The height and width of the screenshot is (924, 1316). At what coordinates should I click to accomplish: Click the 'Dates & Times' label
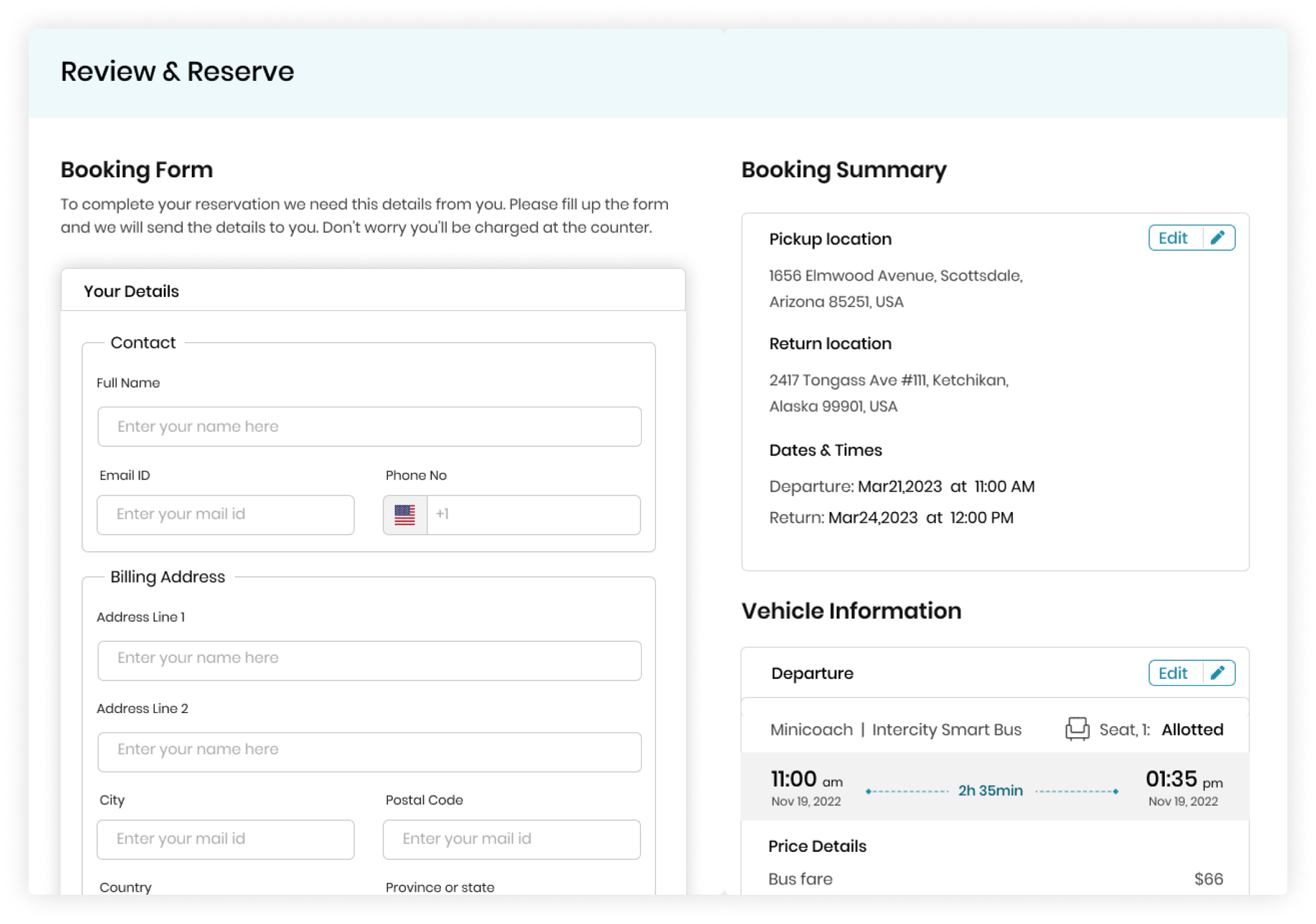[825, 450]
